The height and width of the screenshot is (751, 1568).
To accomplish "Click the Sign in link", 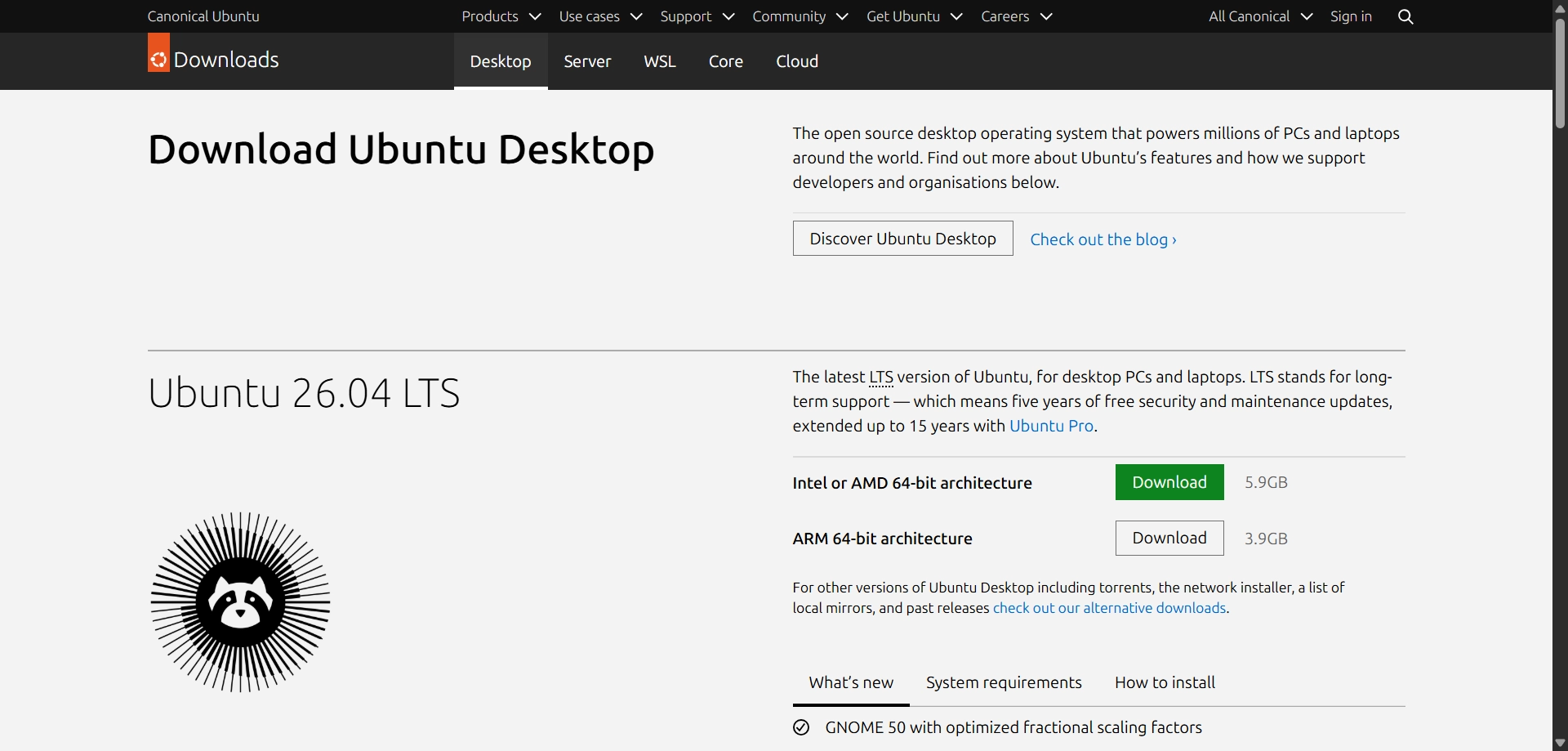I will 1351,16.
